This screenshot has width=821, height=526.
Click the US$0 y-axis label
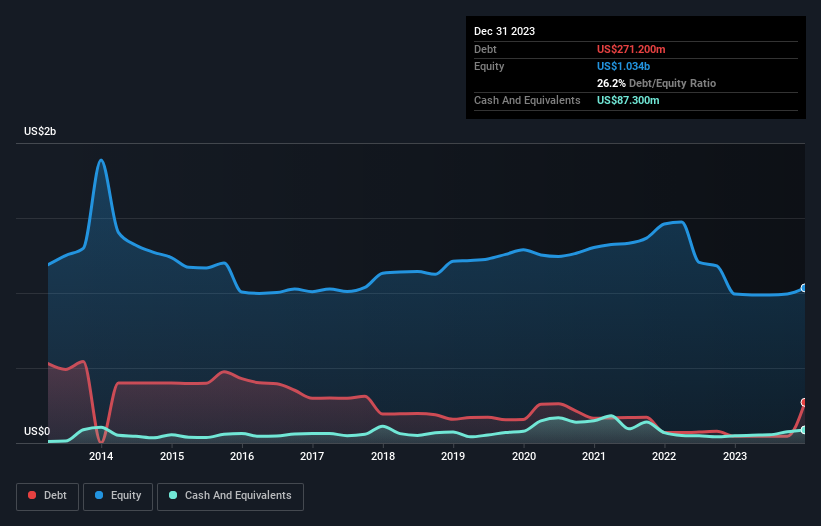[x=37, y=431]
